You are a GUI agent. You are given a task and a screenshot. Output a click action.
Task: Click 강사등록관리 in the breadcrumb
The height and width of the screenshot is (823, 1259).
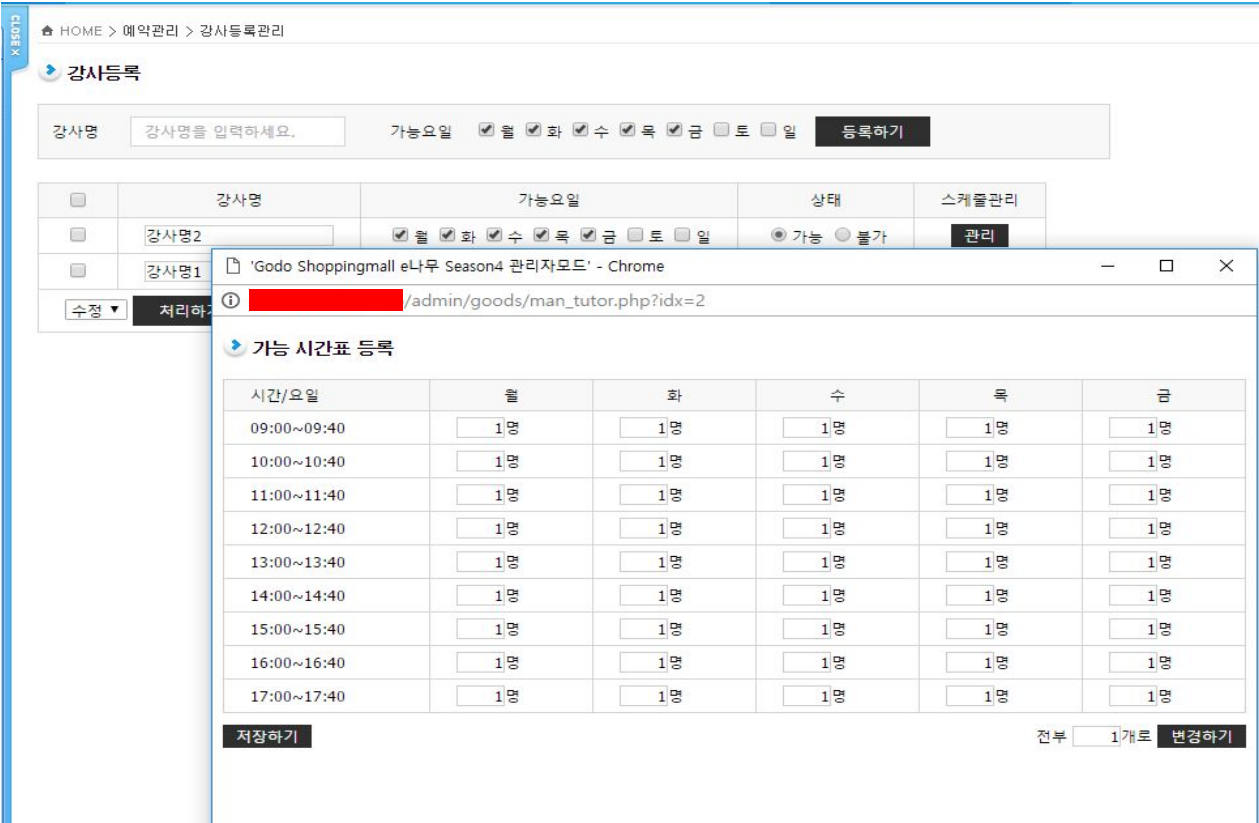point(242,31)
